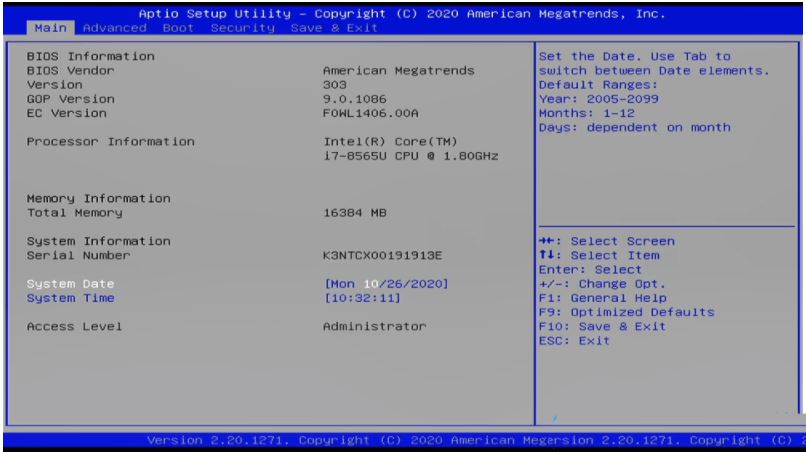Open the Save & Exit tab

coord(334,28)
